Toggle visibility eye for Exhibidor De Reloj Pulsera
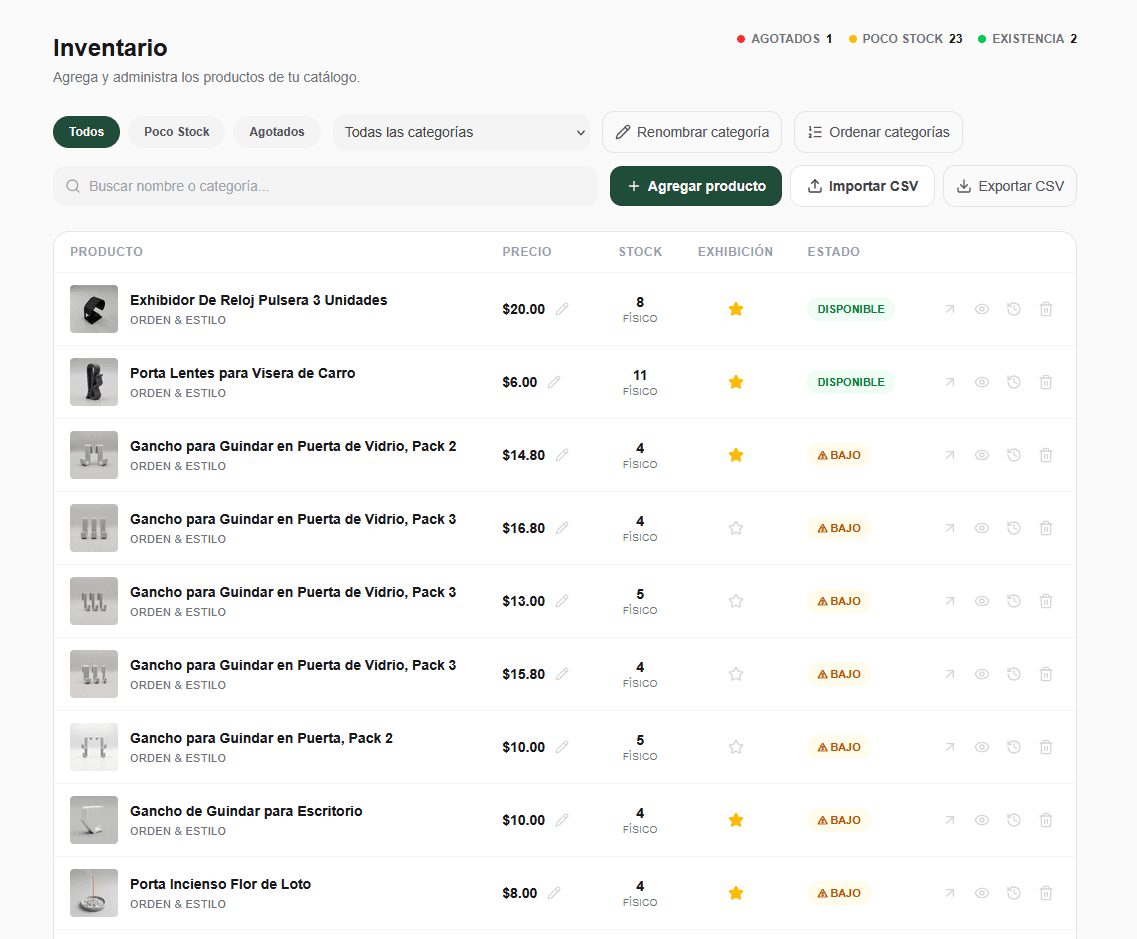The width and height of the screenshot is (1137, 939). [982, 309]
